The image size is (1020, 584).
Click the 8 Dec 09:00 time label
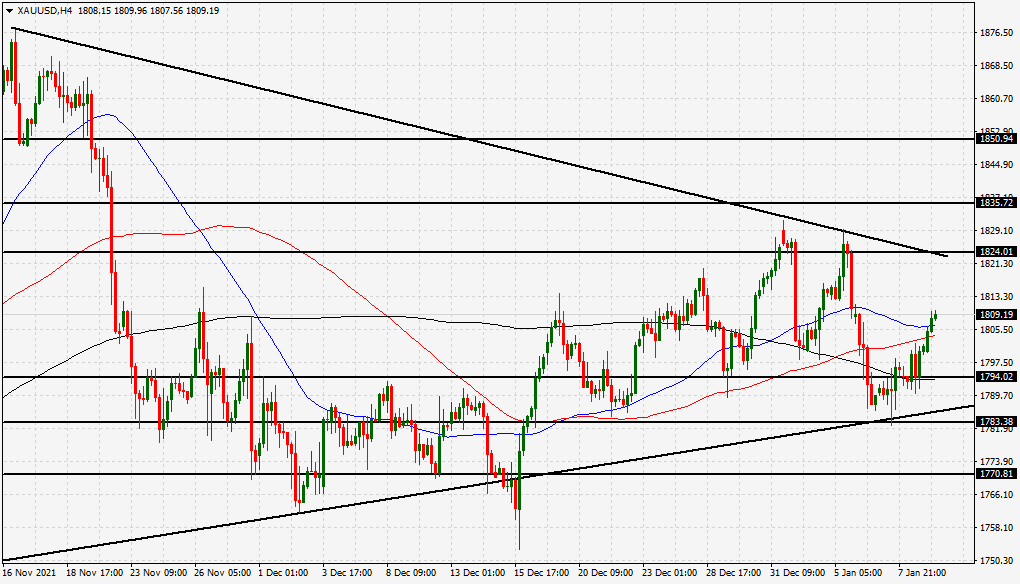coord(411,573)
